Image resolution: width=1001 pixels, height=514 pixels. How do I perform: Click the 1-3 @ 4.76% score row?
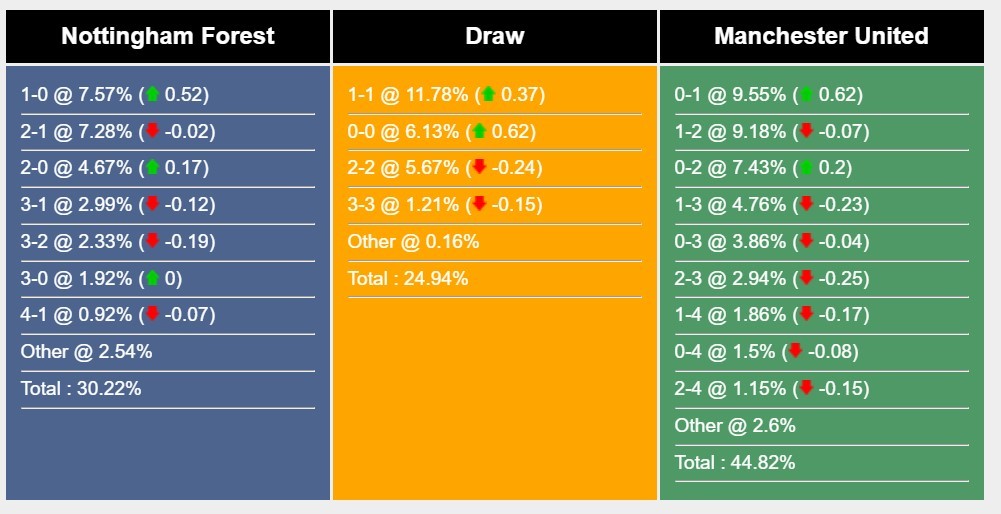[x=822, y=205]
